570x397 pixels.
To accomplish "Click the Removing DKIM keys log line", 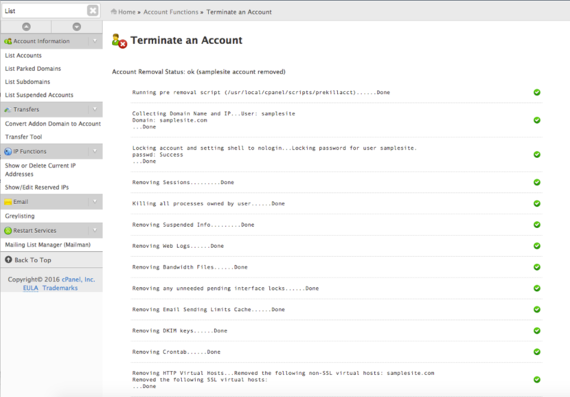I will tap(180, 330).
